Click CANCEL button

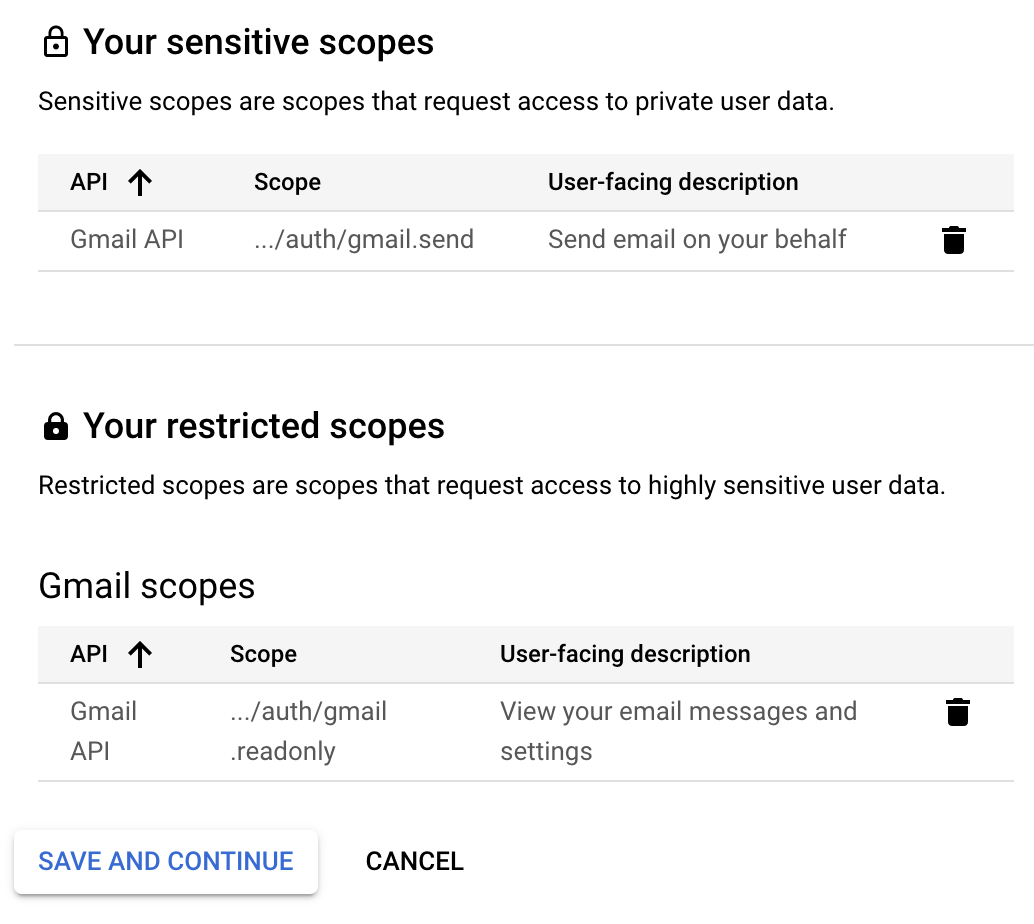point(415,861)
